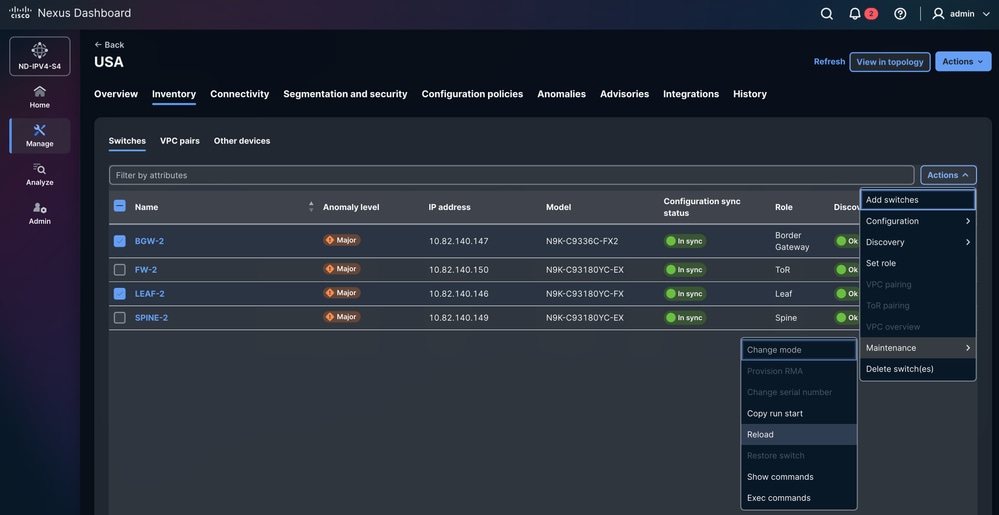Screen dimensions: 999x515
Task: Click IP address 10.82.140.146 cell
Action: point(459,294)
